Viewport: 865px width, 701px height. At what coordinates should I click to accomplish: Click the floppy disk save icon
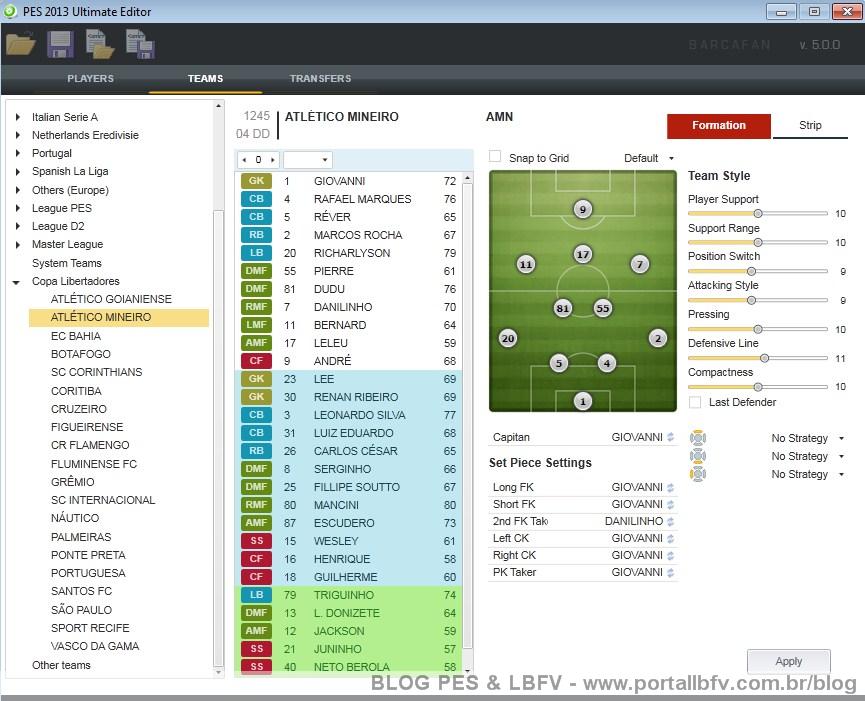click(x=60, y=44)
